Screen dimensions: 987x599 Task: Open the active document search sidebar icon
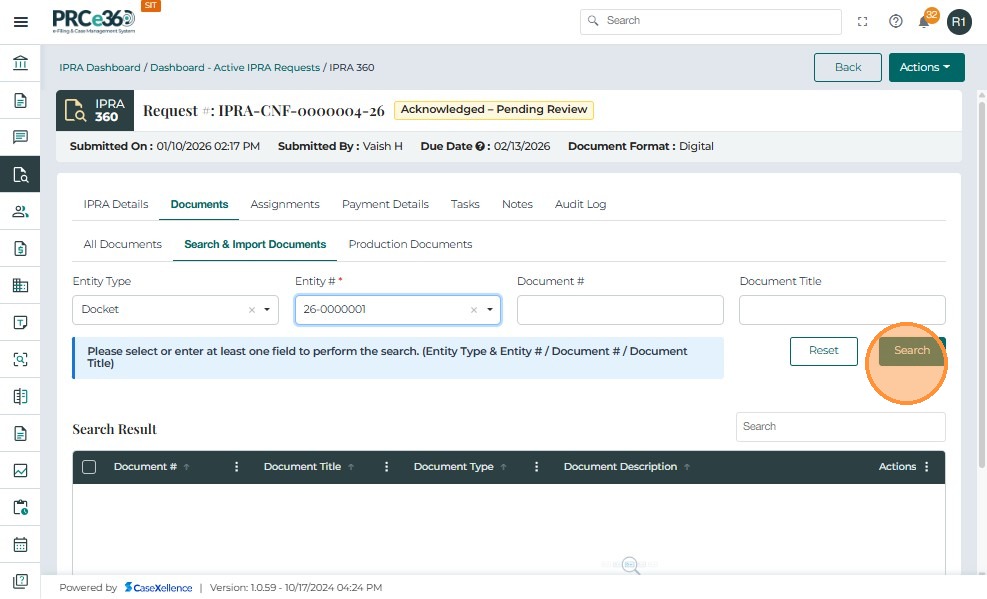[20, 174]
